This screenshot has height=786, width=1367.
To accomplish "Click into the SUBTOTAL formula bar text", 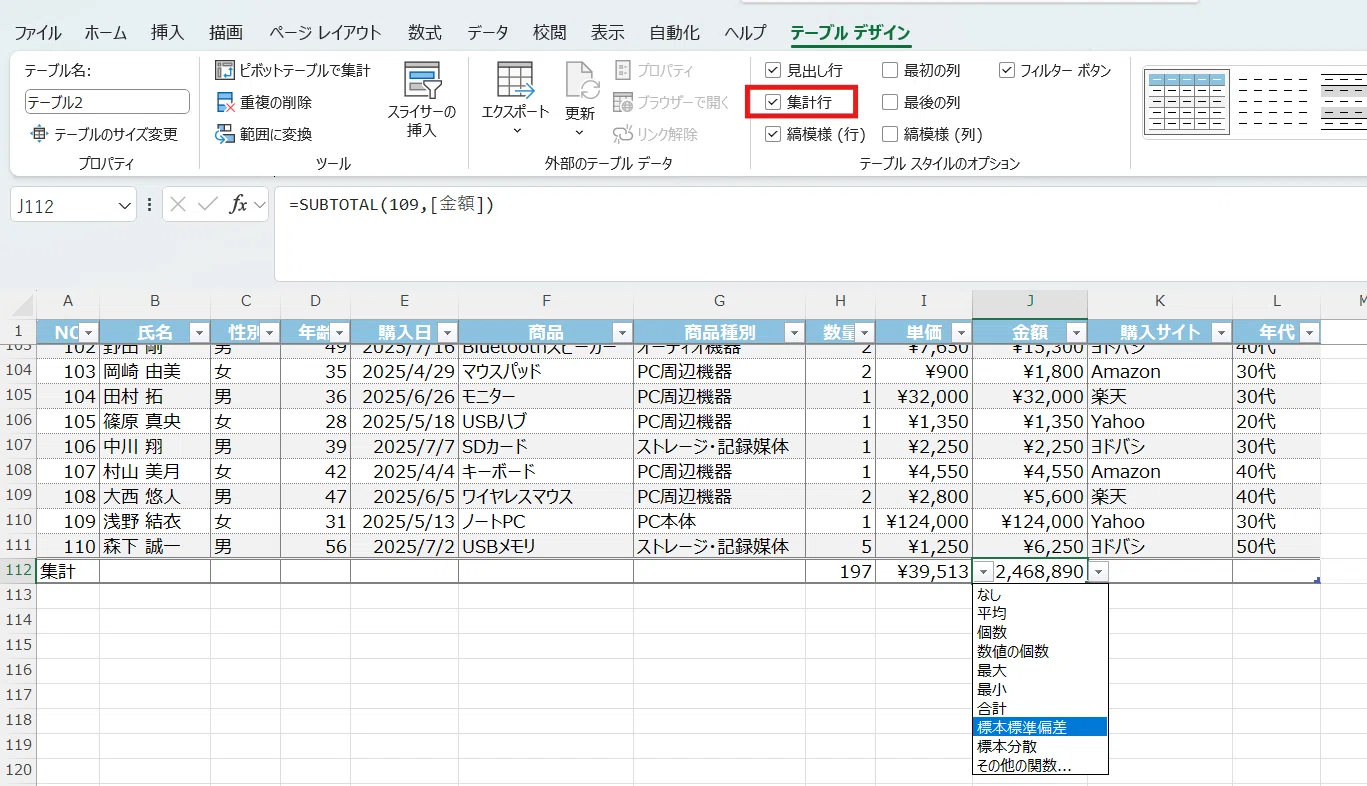I will 392,204.
